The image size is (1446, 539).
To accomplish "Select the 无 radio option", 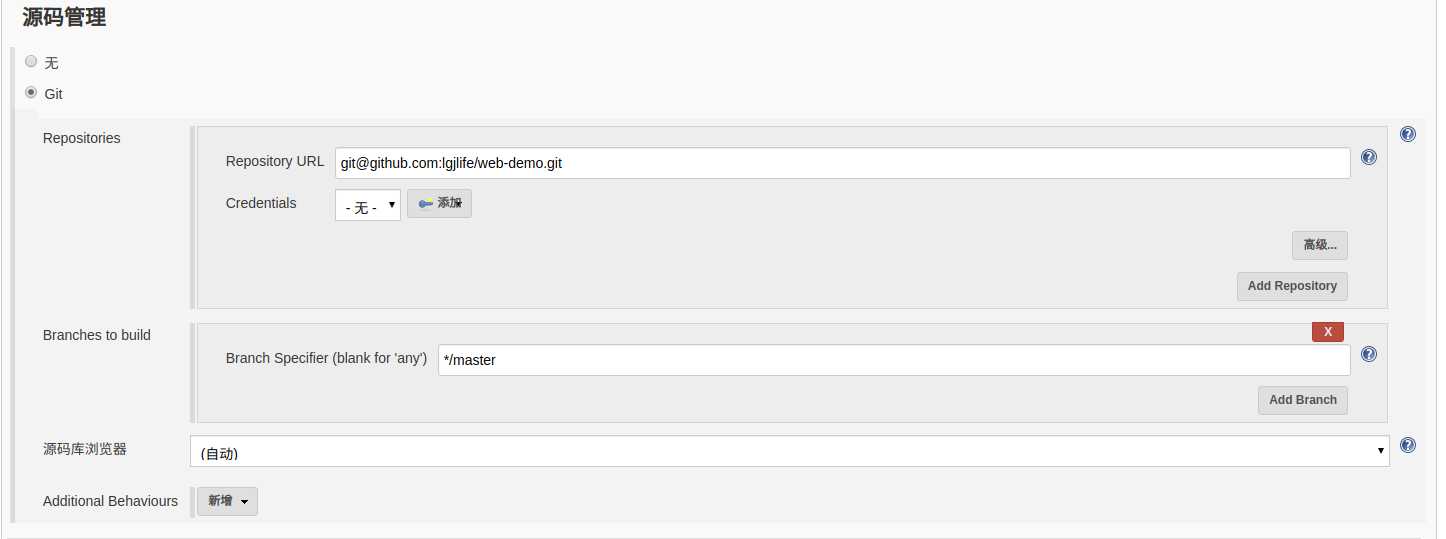I will (x=31, y=61).
